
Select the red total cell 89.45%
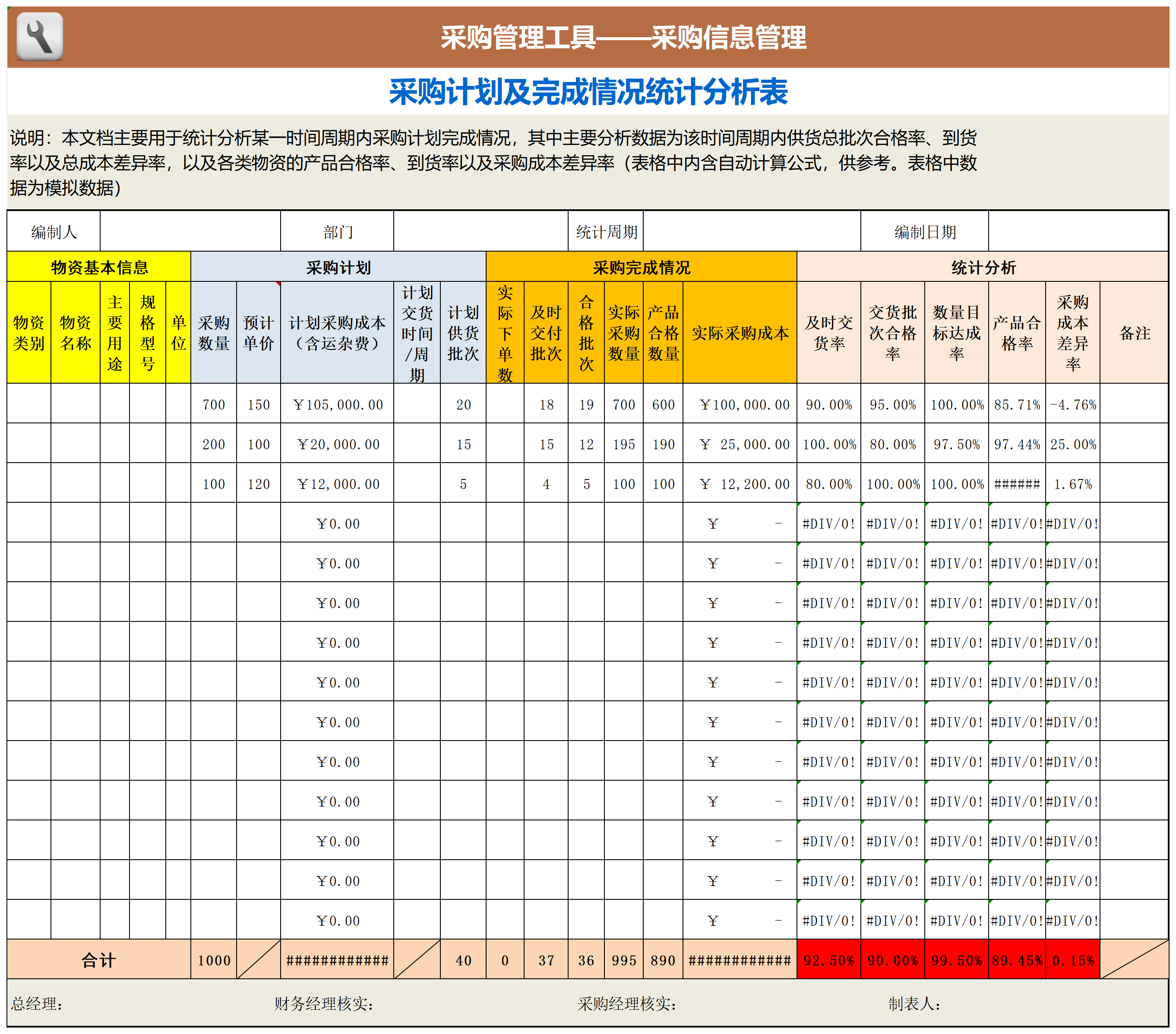1017,959
